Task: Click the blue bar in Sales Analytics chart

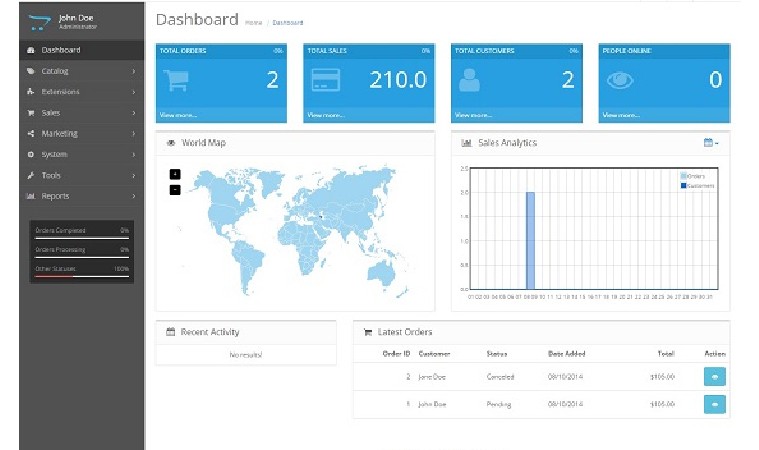Action: click(x=531, y=240)
